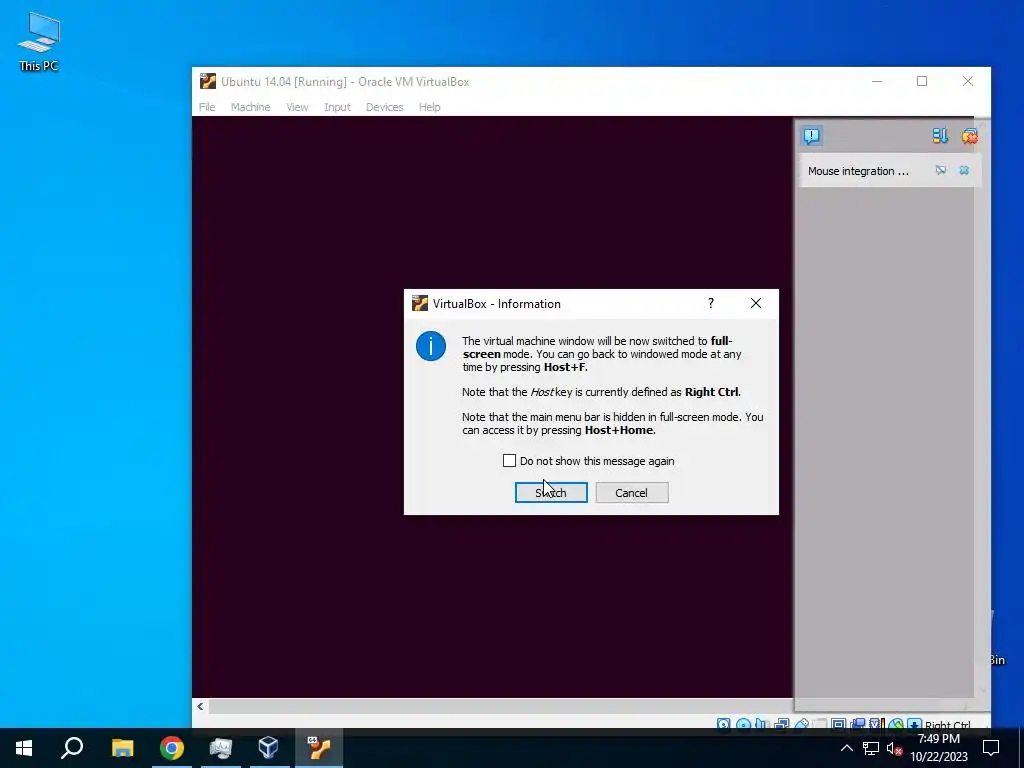Launch Google Chrome from the taskbar
The image size is (1024, 768).
pos(172,748)
